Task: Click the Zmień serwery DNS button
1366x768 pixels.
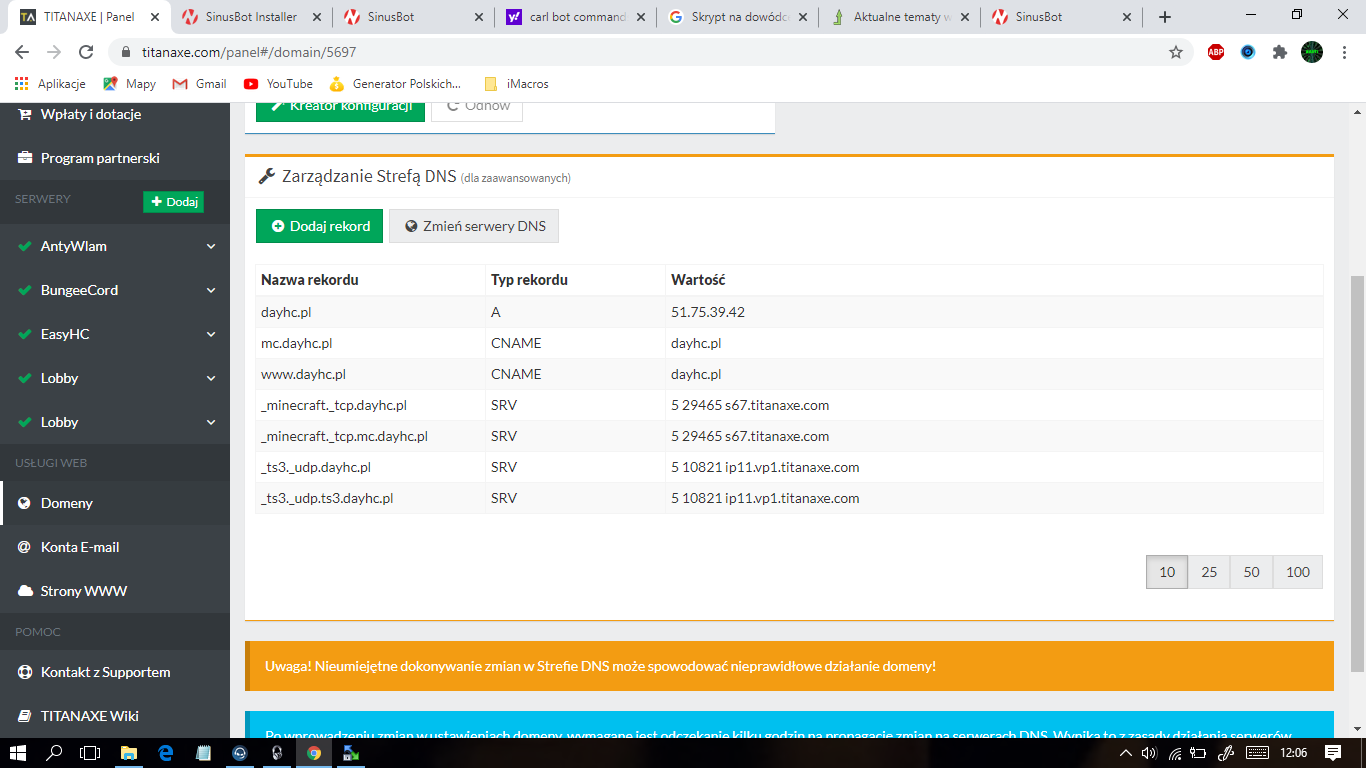Action: [474, 226]
